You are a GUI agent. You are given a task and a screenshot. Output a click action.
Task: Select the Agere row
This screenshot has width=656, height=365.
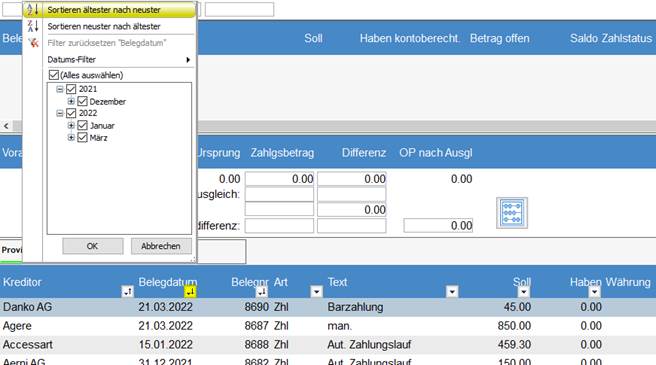[328, 326]
